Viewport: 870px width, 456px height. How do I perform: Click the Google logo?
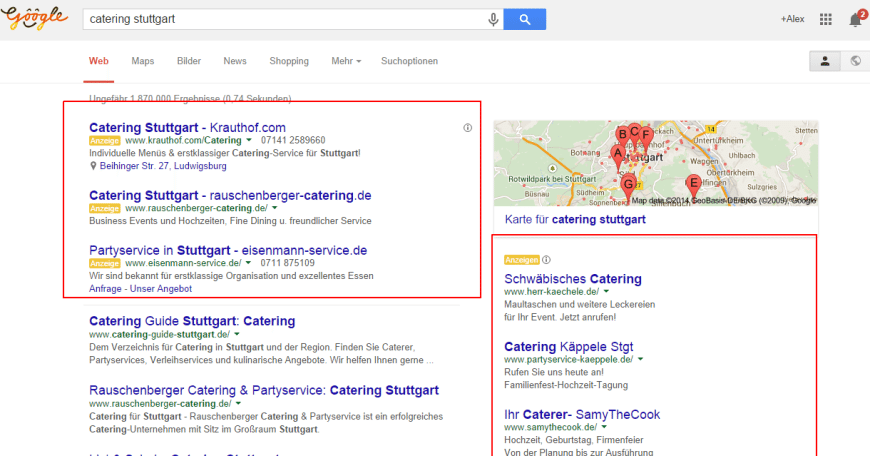pos(36,18)
